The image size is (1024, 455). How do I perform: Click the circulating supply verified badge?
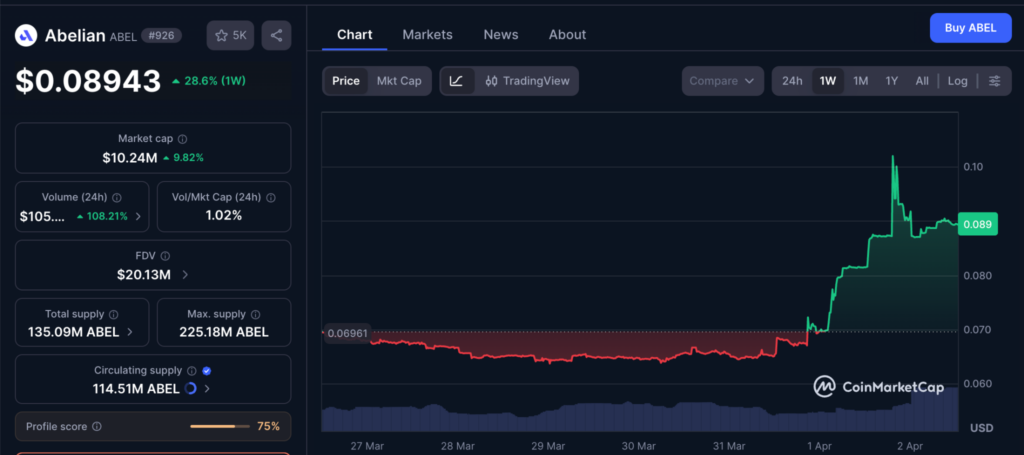pyautogui.click(x=206, y=371)
